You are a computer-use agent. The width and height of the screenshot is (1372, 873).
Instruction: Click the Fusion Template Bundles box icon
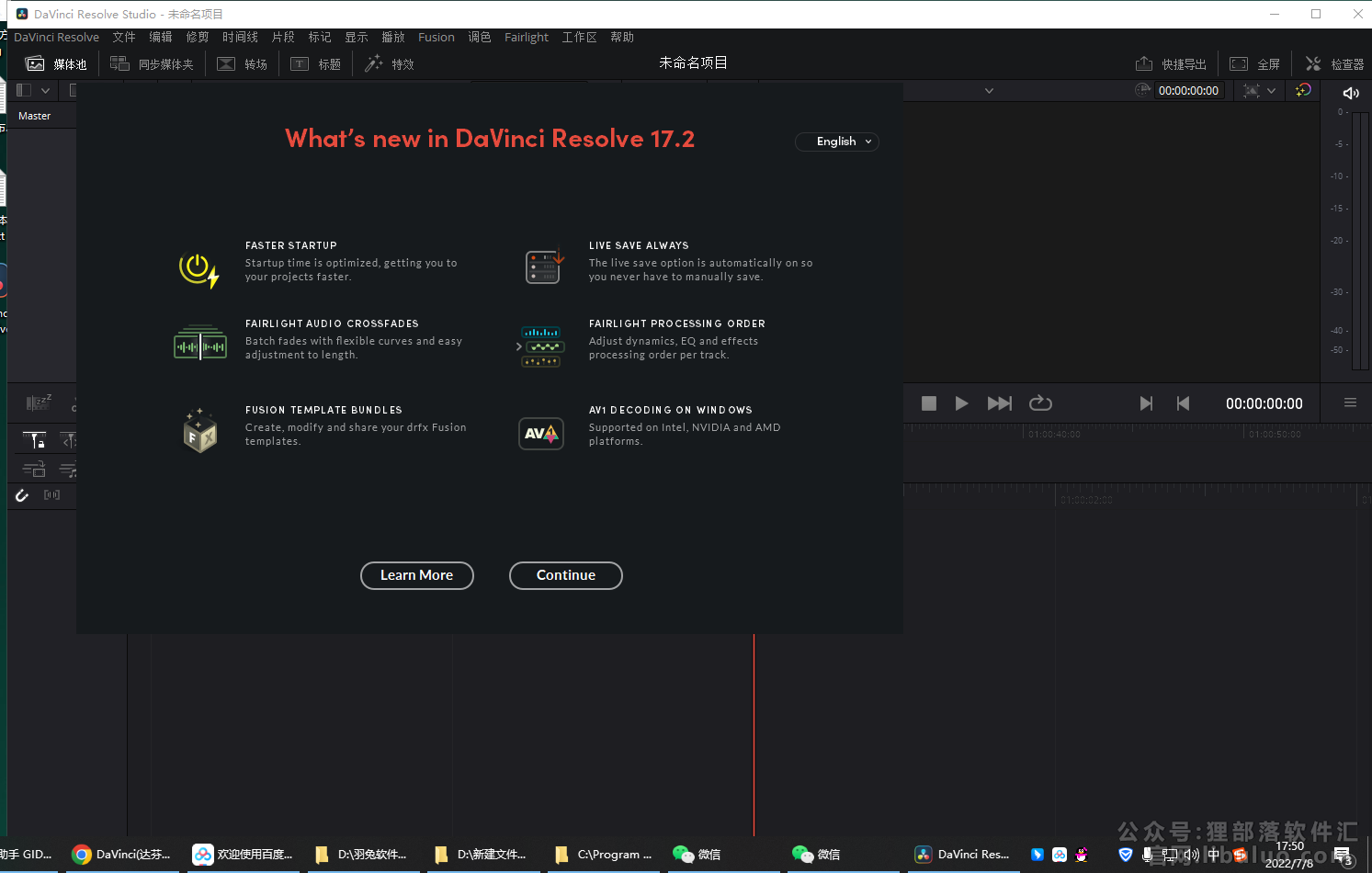coord(199,431)
